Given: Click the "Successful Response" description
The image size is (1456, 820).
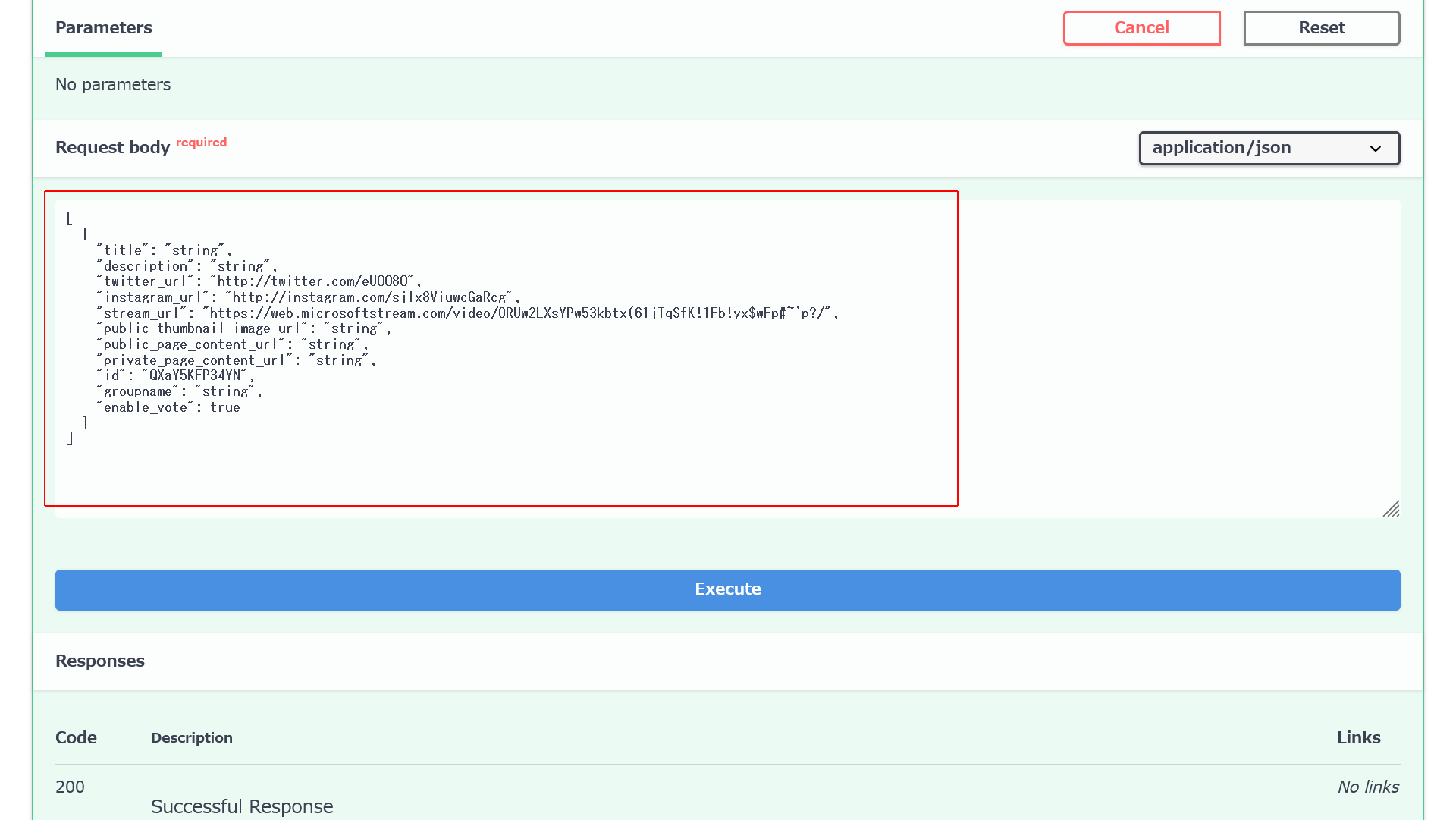Looking at the screenshot, I should (242, 807).
